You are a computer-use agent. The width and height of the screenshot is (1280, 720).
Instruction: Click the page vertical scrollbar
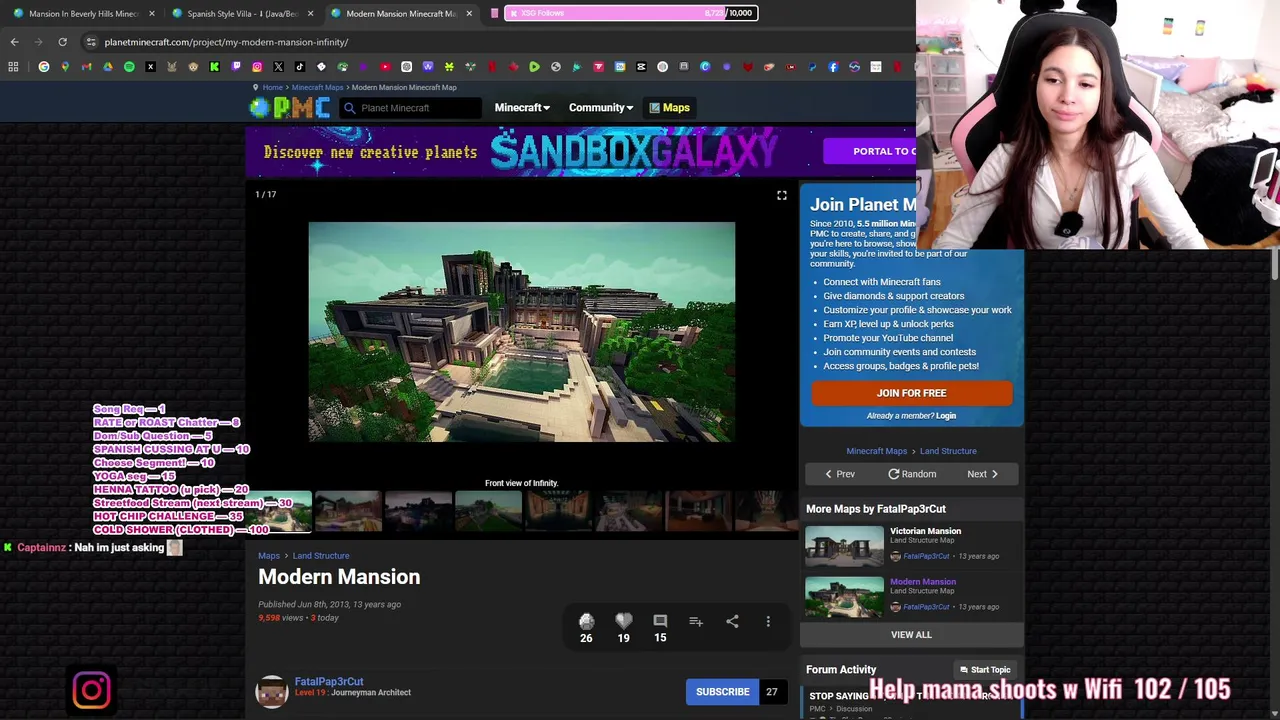pyautogui.click(x=1275, y=263)
